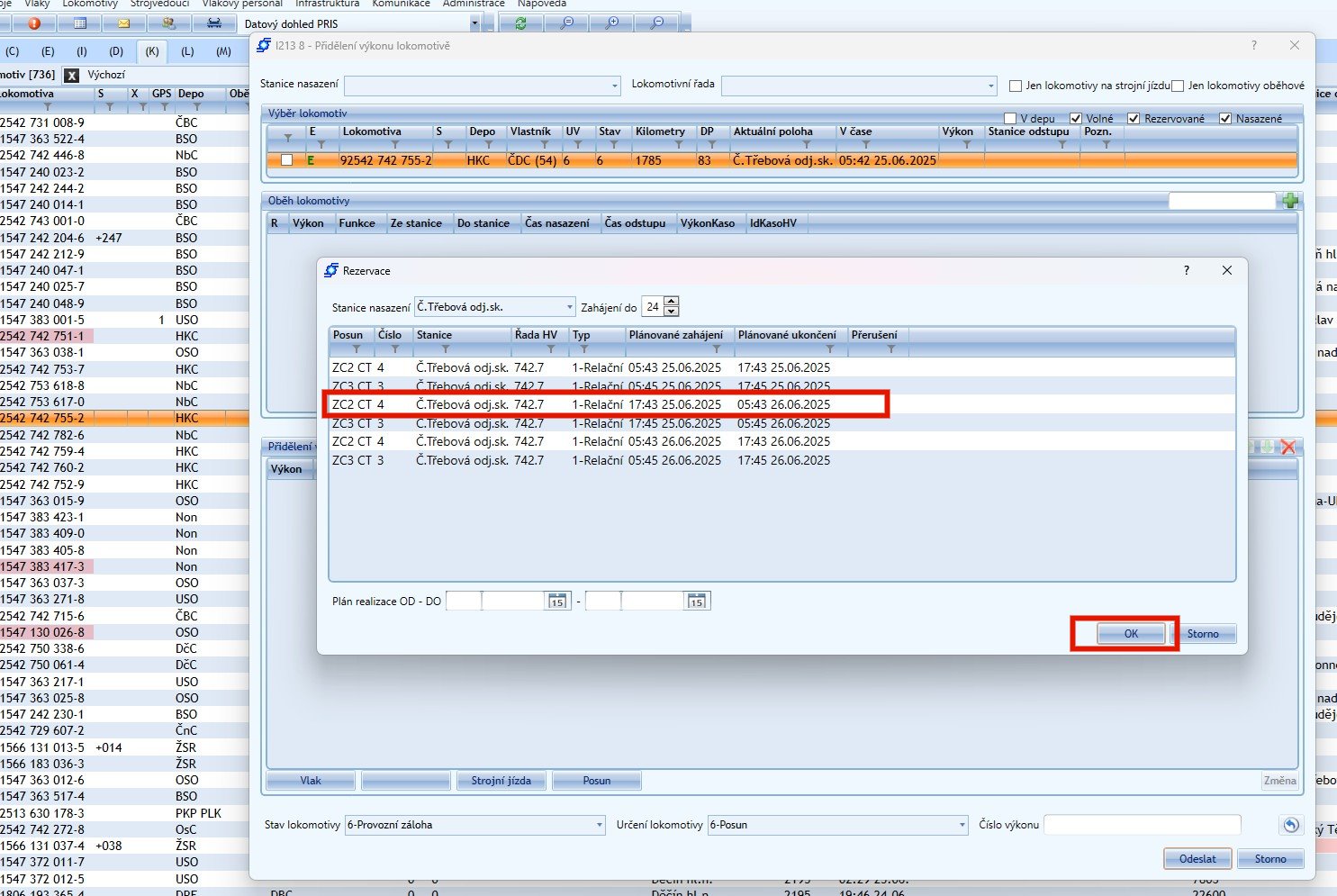
Task: Toggle the Rezervované checkbox
Action: pyautogui.click(x=1134, y=119)
